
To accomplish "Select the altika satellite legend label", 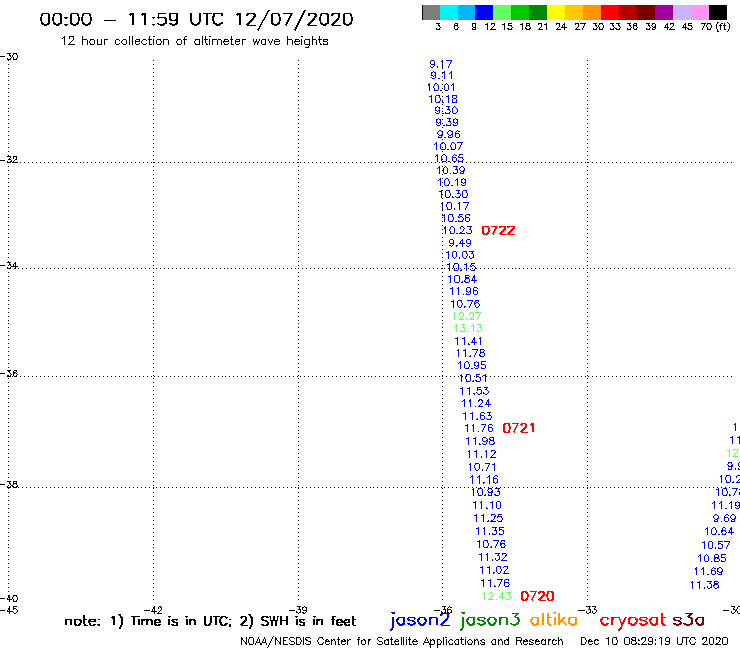I will (554, 619).
